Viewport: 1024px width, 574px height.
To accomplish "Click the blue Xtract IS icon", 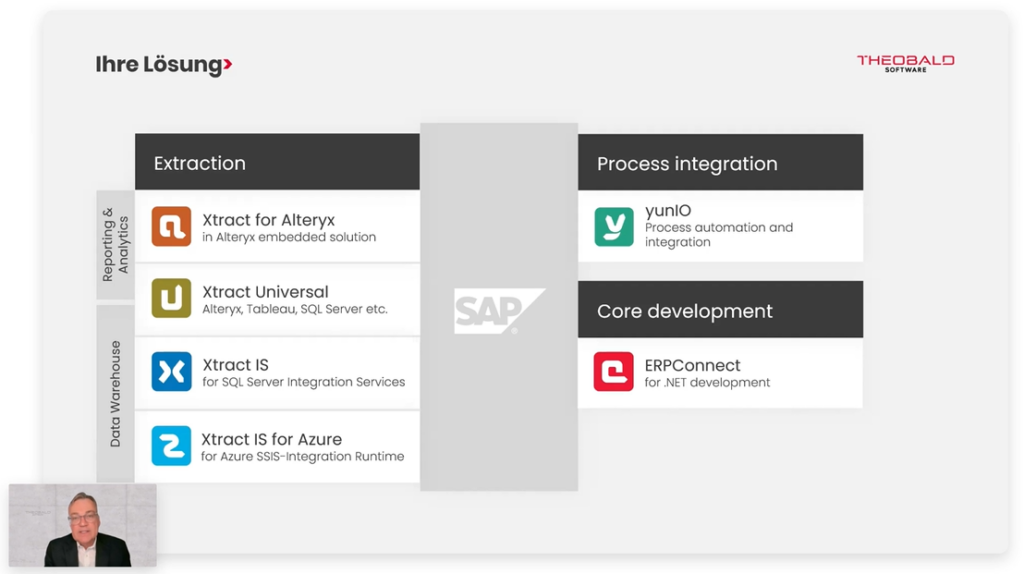I will (x=171, y=372).
